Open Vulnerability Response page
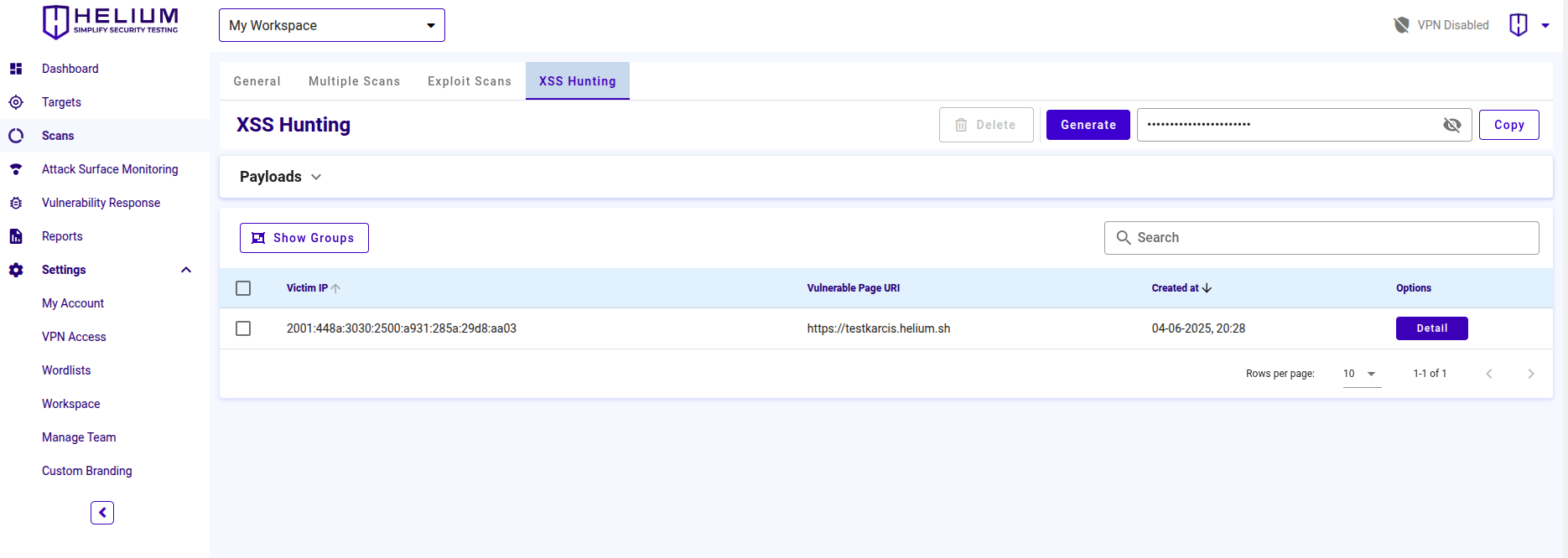 pos(101,203)
